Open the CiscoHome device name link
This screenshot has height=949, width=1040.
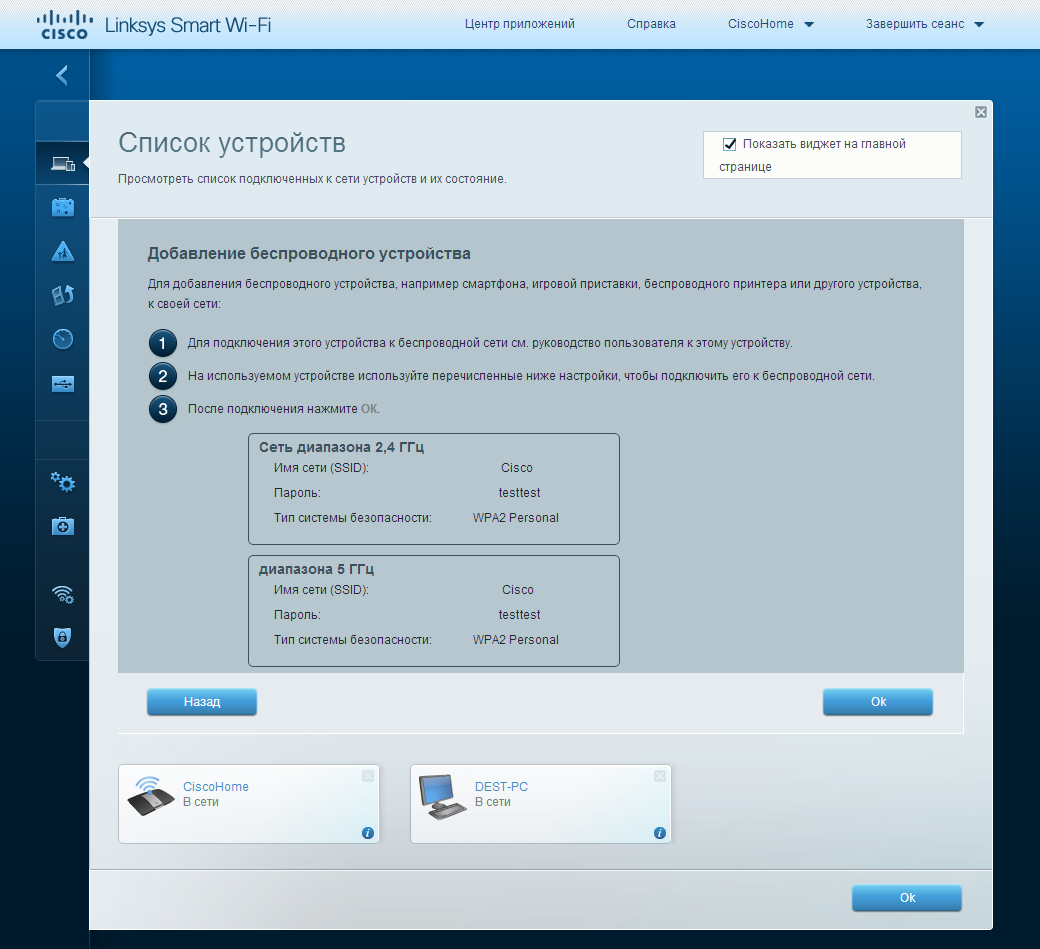pyautogui.click(x=216, y=787)
